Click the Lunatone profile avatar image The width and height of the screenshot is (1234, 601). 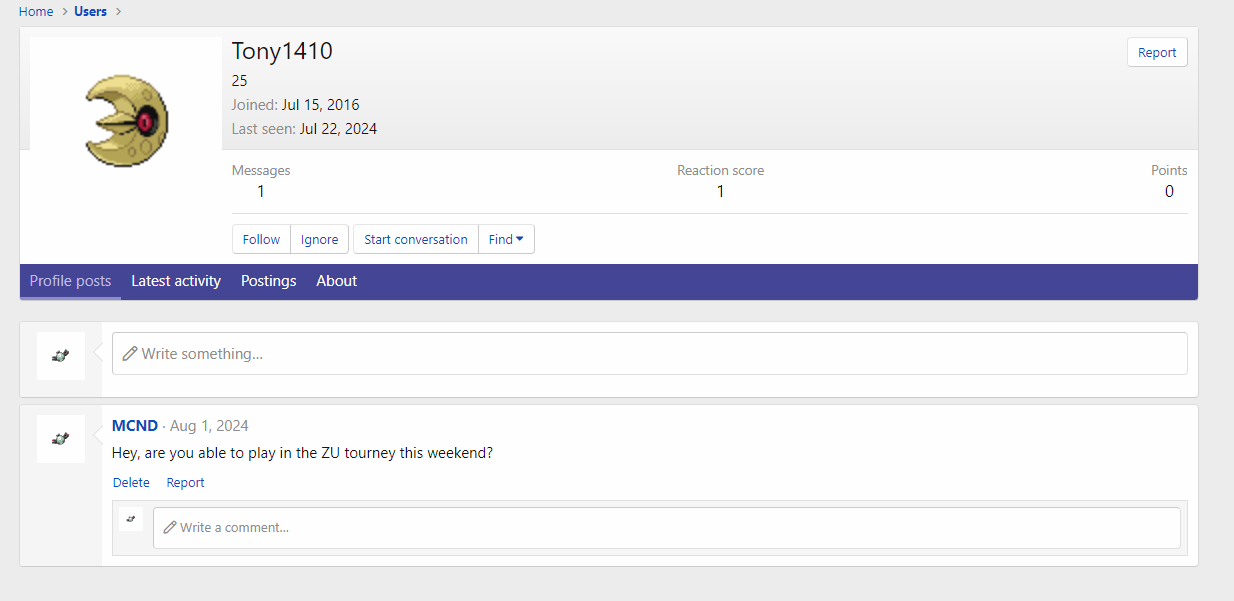126,121
